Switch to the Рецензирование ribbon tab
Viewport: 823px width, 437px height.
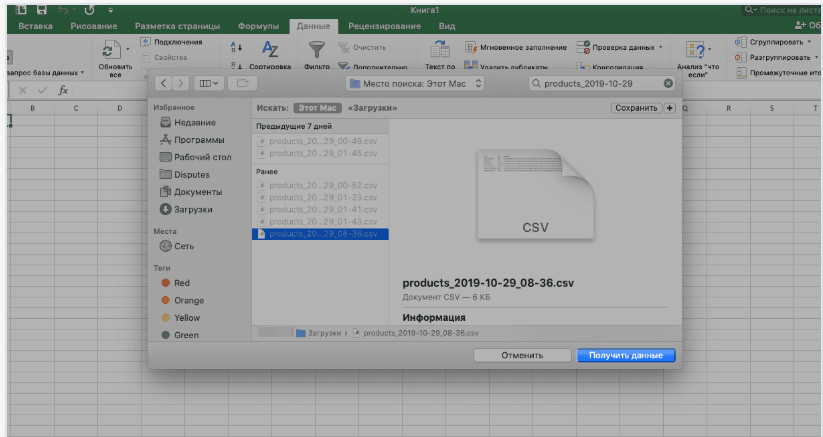(x=384, y=26)
